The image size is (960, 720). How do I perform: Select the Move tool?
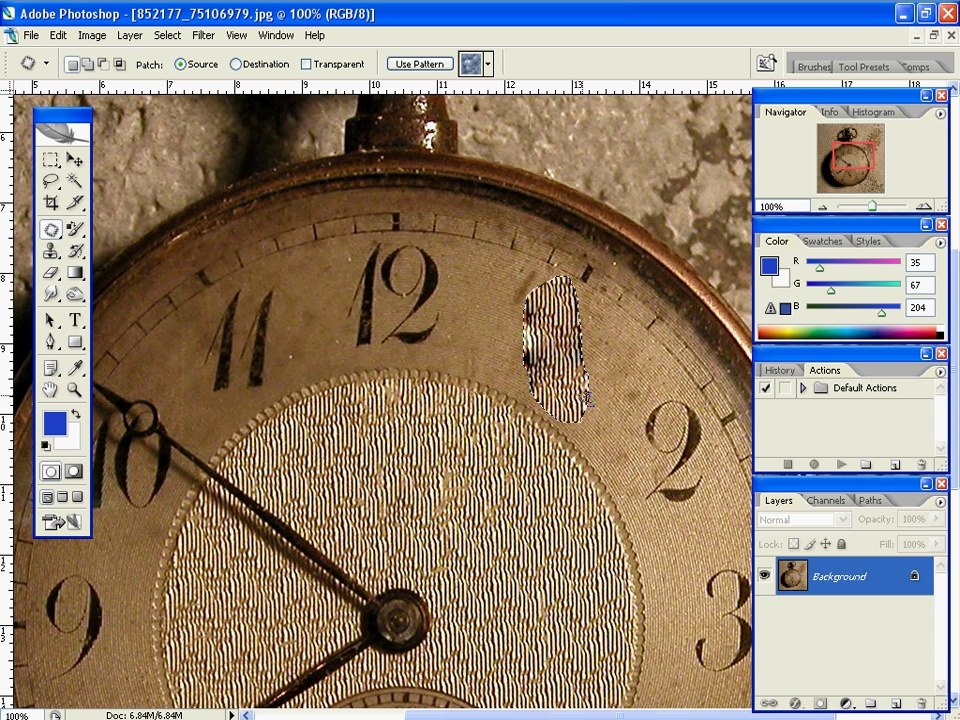tap(75, 160)
